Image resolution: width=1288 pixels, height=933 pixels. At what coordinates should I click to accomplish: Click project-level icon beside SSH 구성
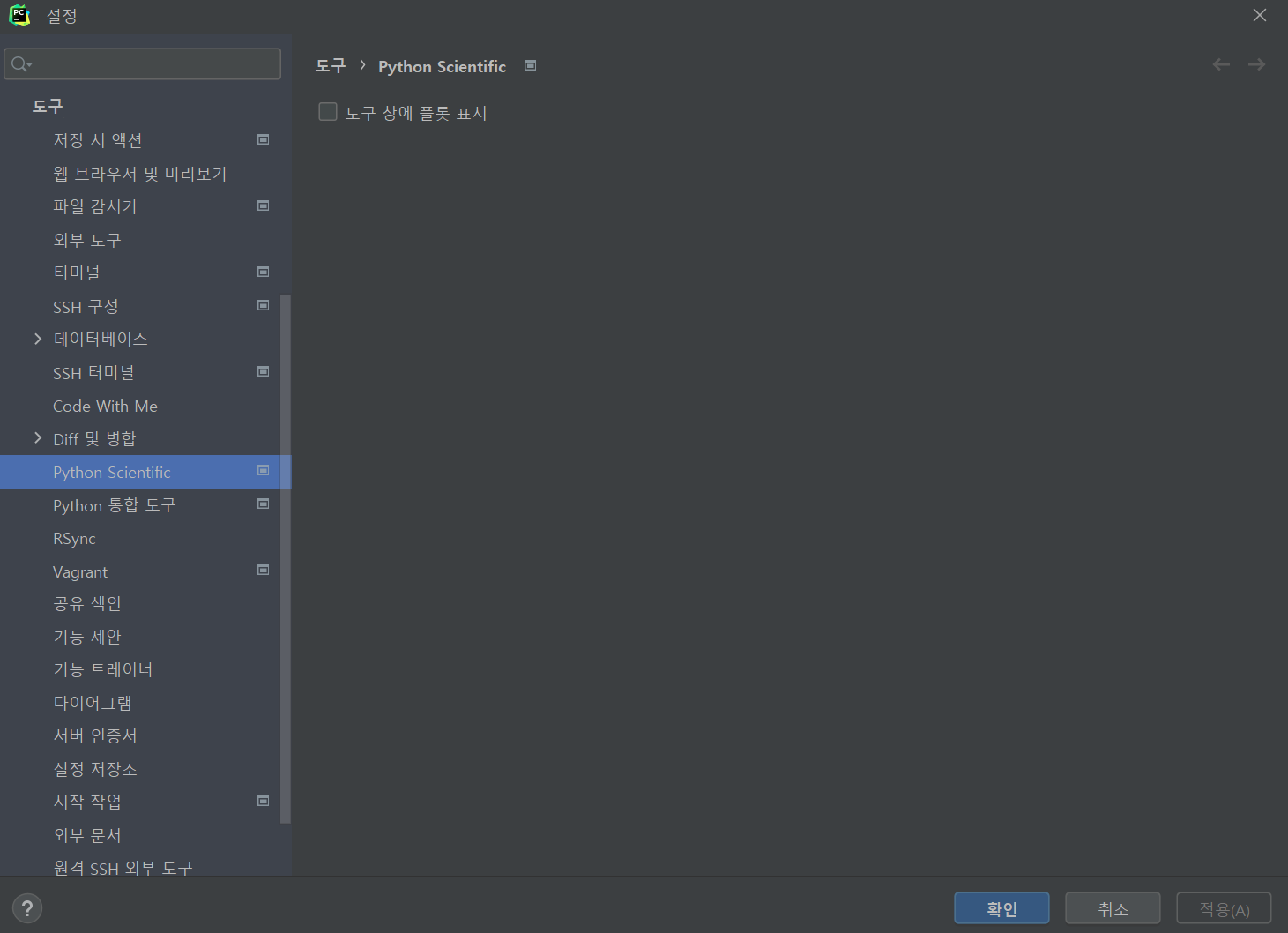click(x=263, y=305)
